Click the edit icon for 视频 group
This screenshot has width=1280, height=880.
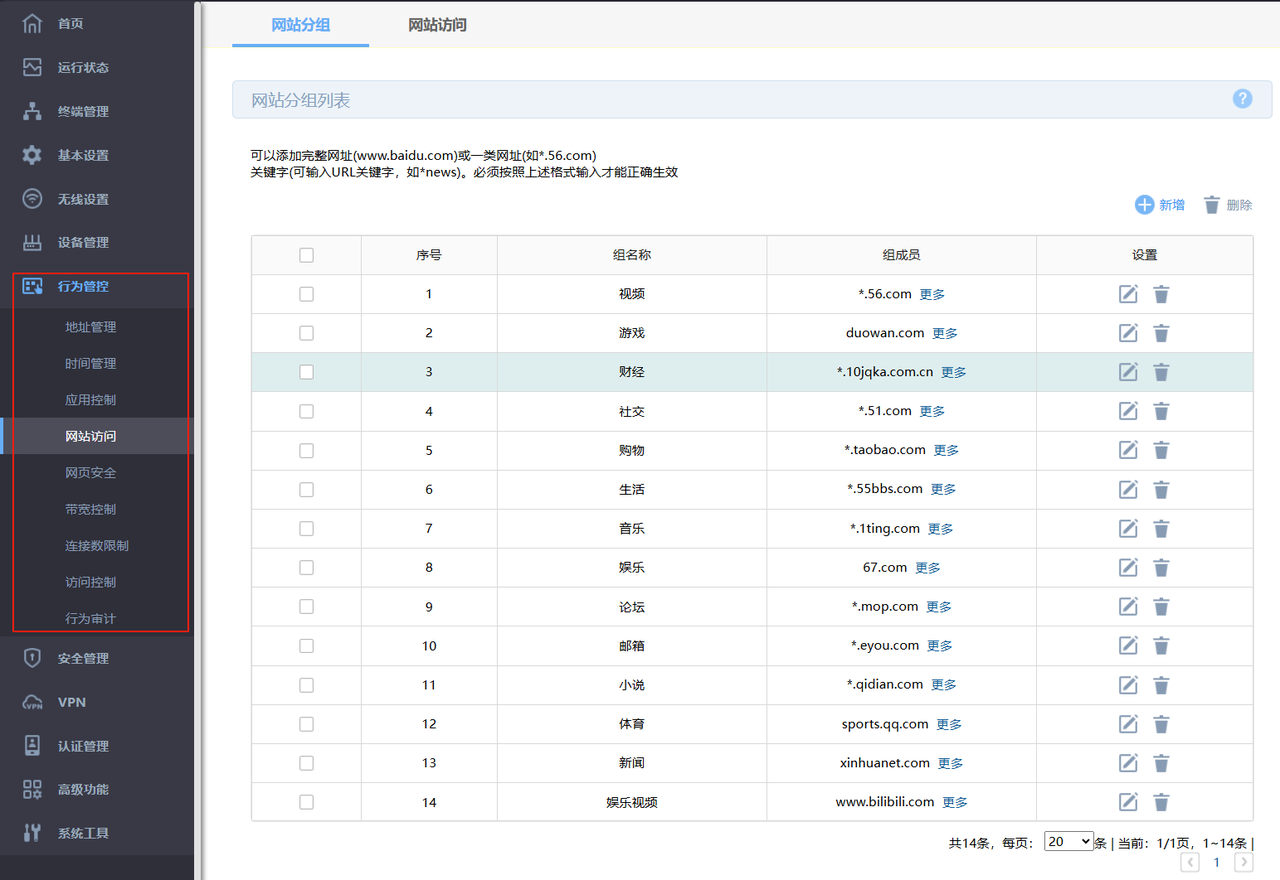point(1128,294)
